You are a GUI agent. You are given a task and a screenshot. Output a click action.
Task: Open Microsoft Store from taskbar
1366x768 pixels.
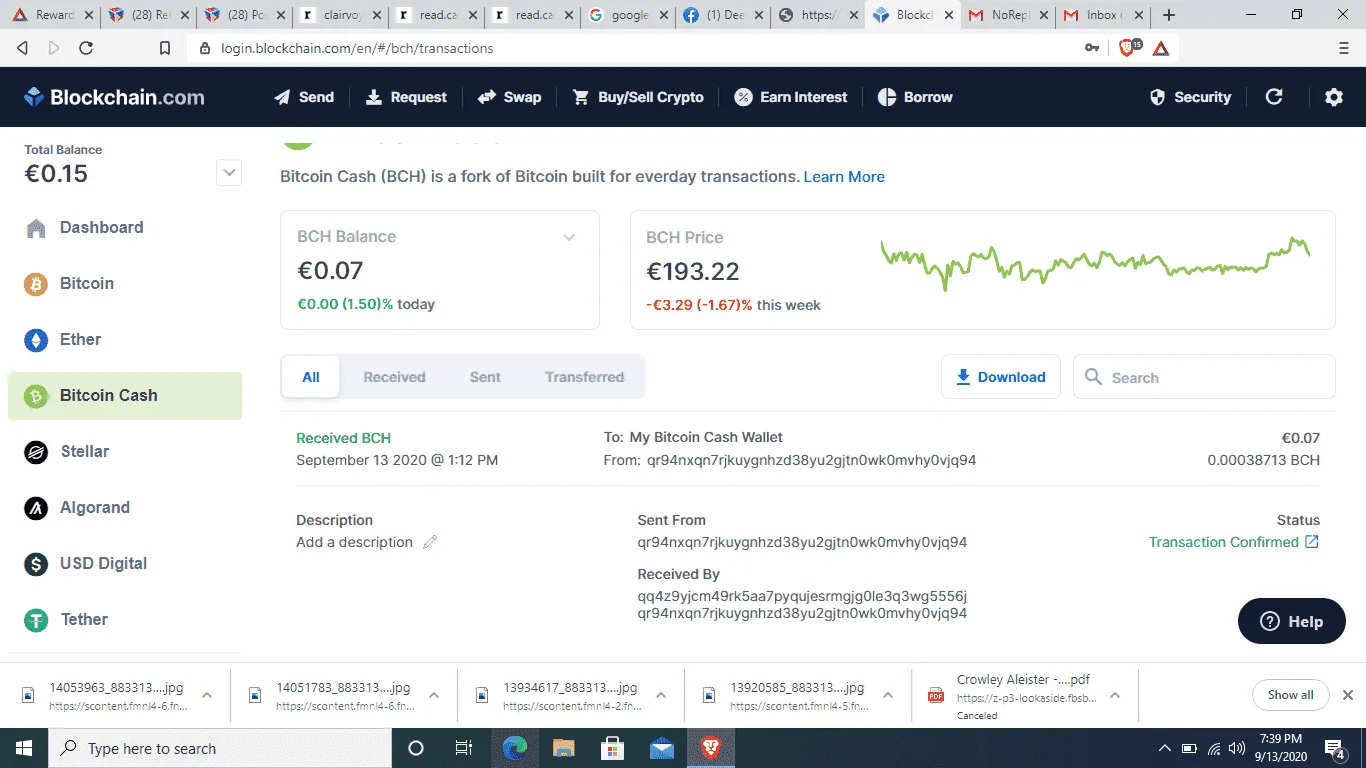[x=613, y=748]
